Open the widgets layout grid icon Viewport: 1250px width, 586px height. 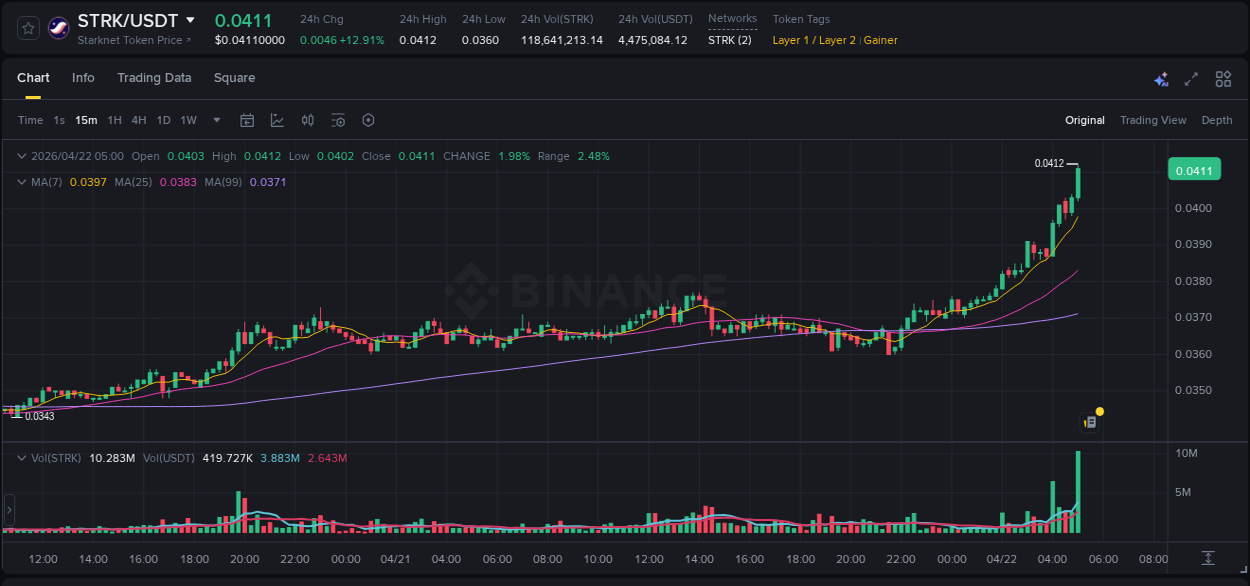(x=1222, y=78)
